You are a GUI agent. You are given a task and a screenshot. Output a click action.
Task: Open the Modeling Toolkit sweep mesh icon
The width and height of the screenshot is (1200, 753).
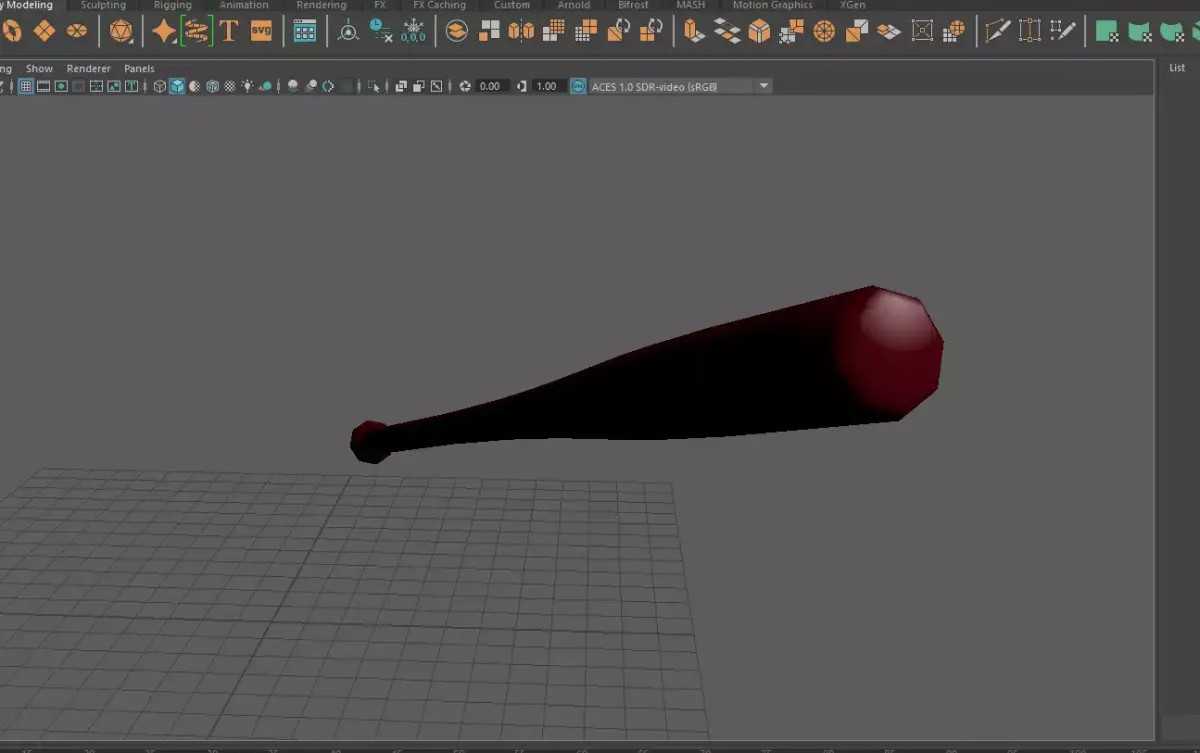click(196, 31)
